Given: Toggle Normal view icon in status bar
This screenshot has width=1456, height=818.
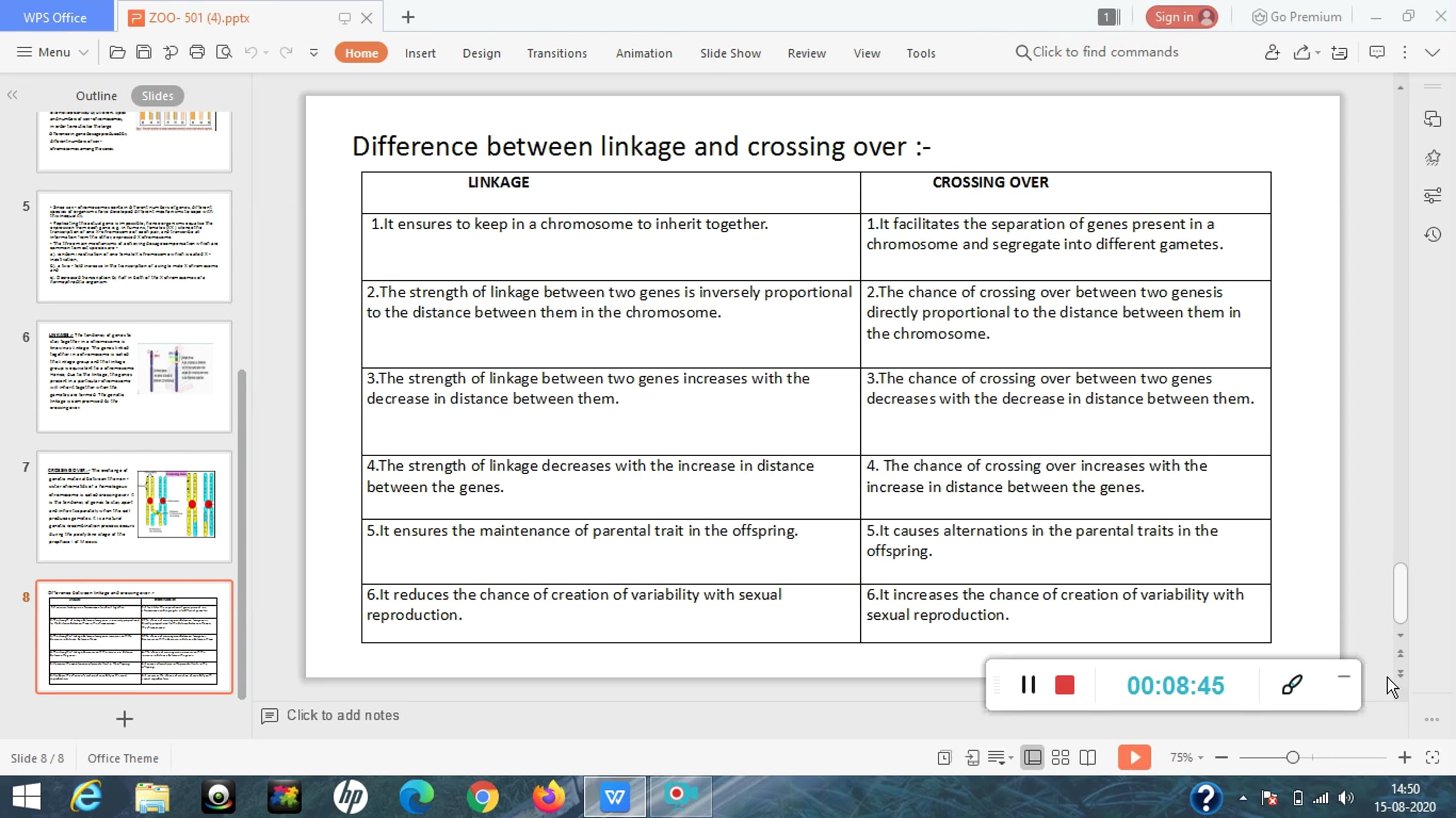Looking at the screenshot, I should (x=1032, y=757).
